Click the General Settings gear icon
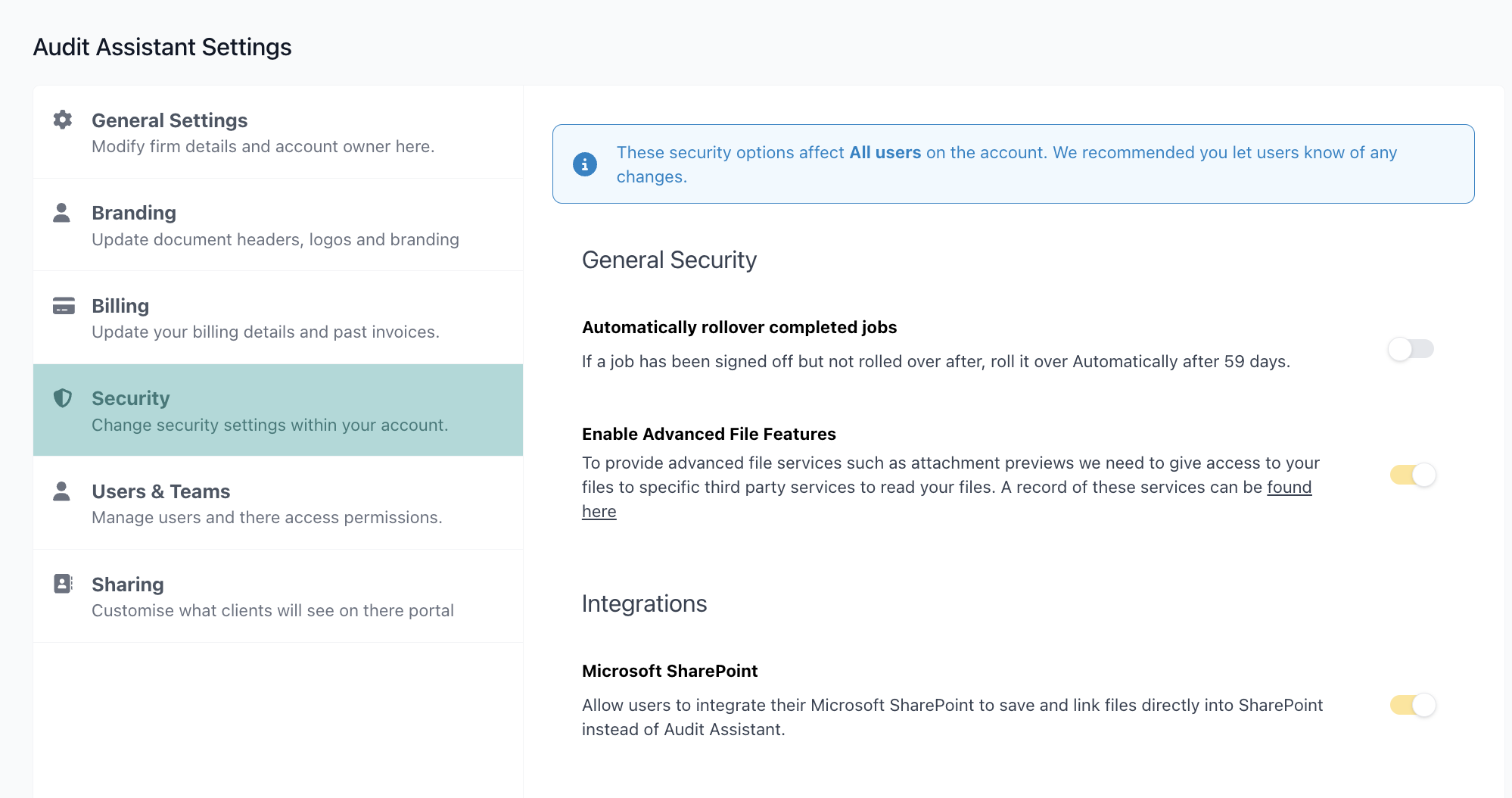 (63, 120)
